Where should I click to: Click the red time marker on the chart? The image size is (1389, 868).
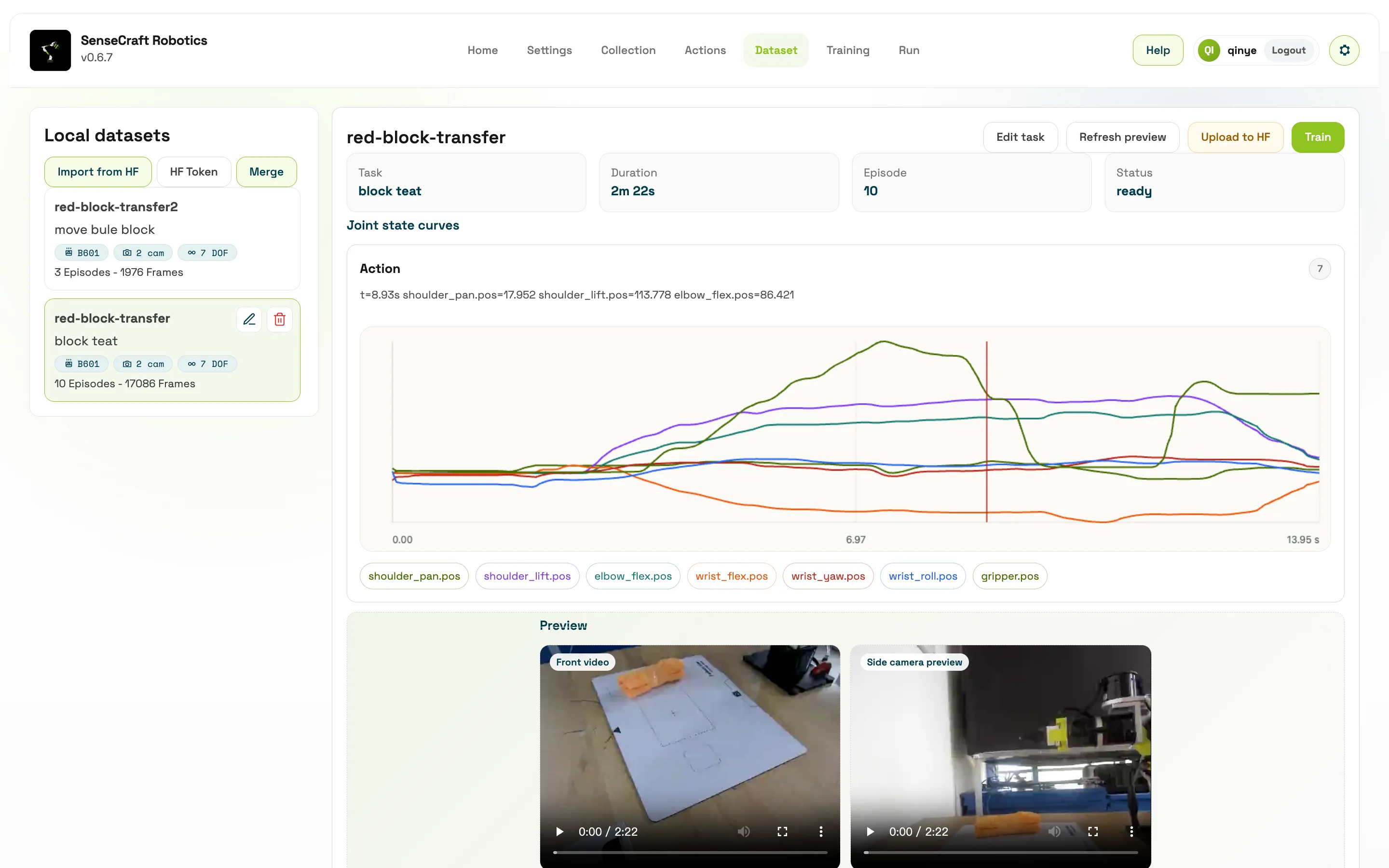tap(987, 432)
